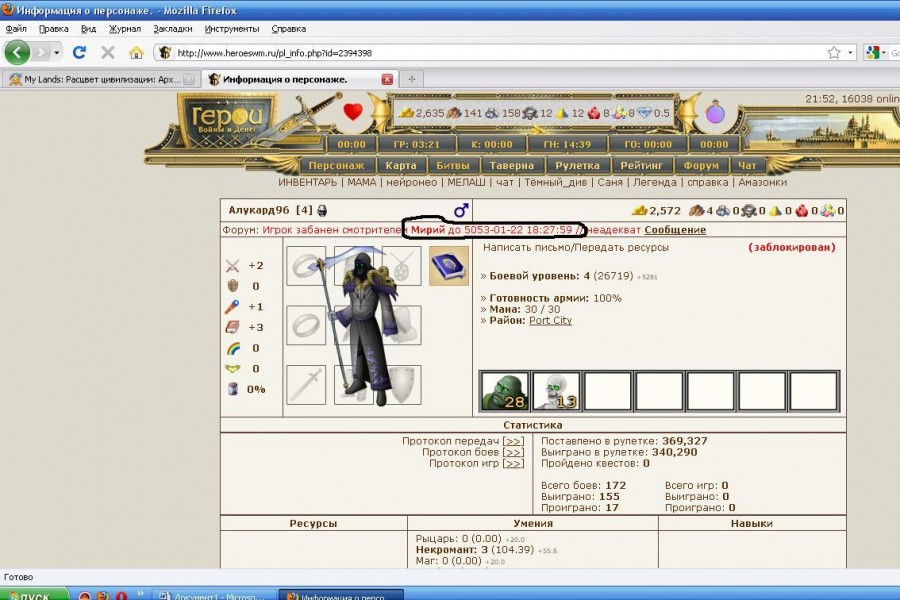Open a new tab with plus button
The height and width of the screenshot is (600, 900).
click(x=412, y=79)
